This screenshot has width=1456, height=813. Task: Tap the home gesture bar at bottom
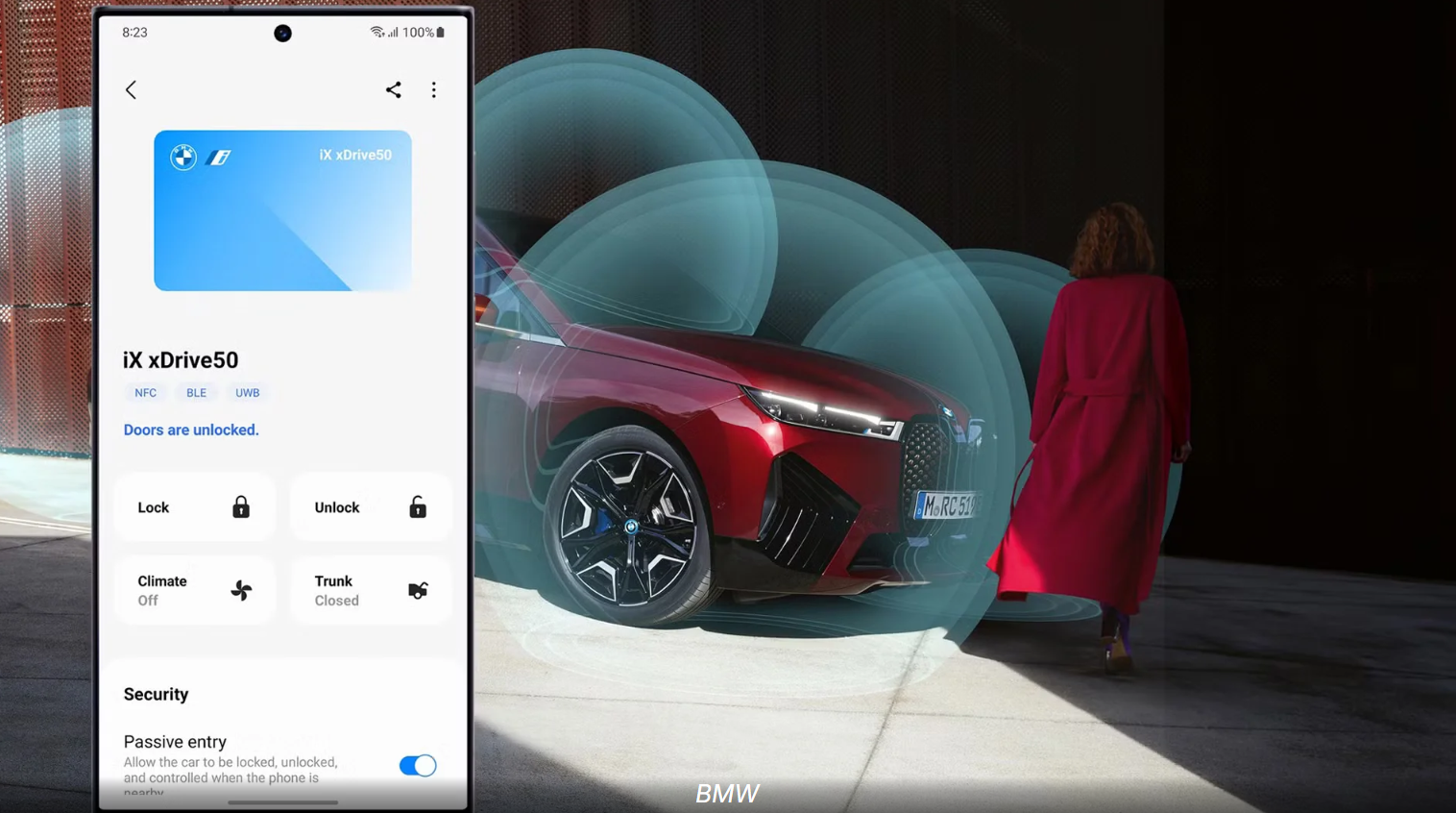[282, 802]
